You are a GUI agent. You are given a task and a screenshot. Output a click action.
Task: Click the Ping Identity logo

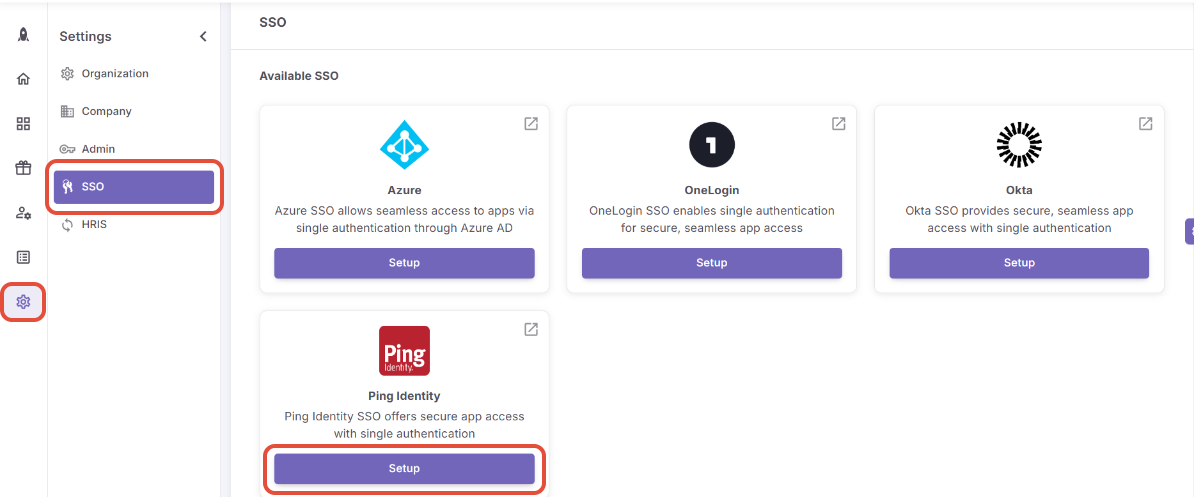[x=404, y=351]
